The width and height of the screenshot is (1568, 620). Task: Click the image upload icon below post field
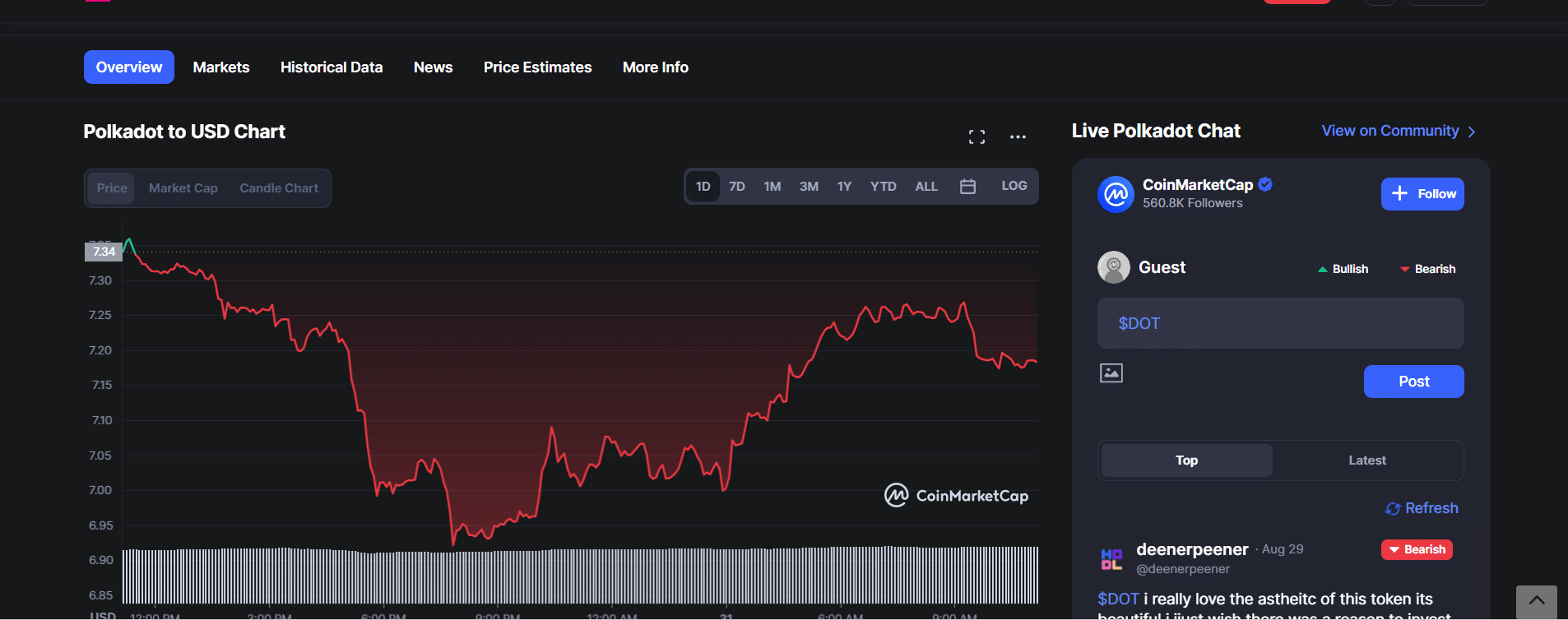pyautogui.click(x=1111, y=373)
